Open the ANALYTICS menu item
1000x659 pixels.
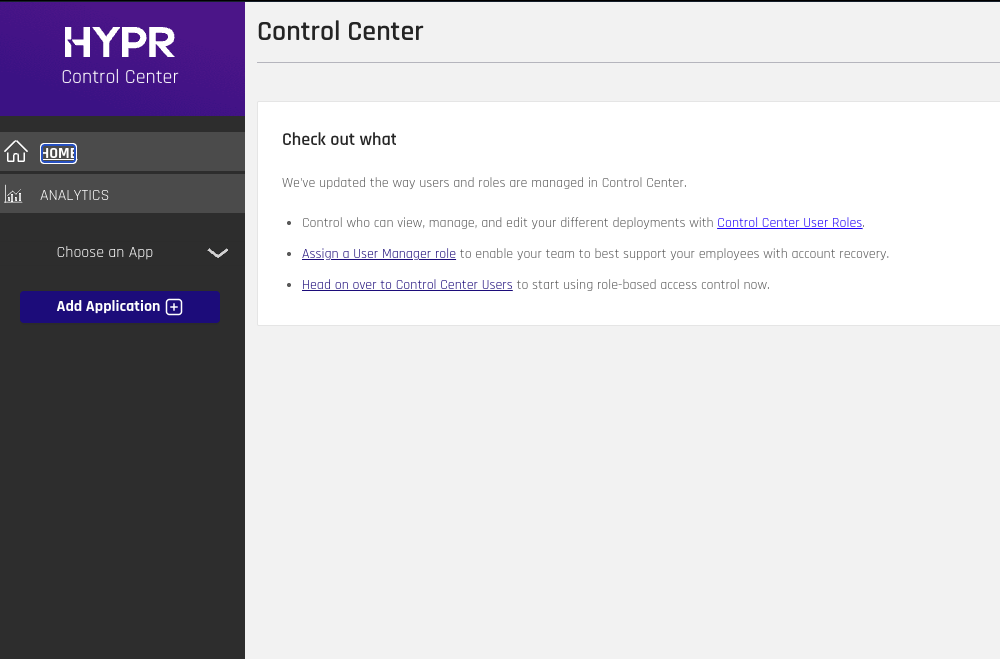click(x=75, y=195)
